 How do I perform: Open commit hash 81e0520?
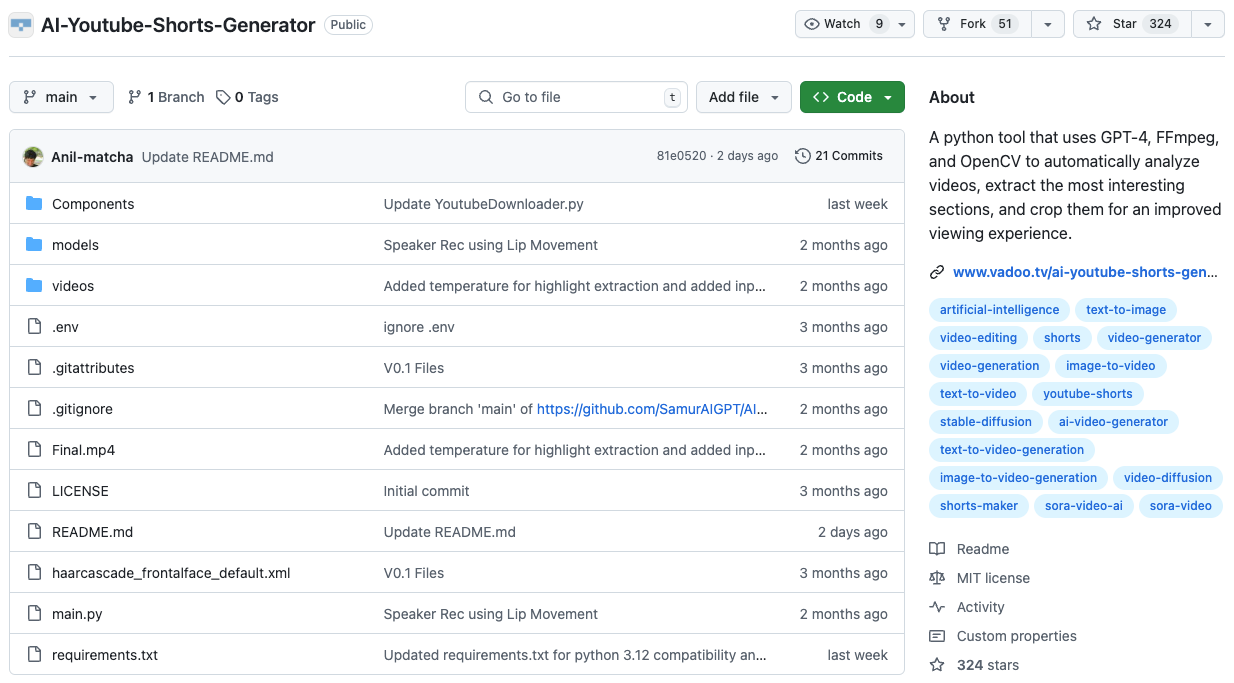[681, 155]
